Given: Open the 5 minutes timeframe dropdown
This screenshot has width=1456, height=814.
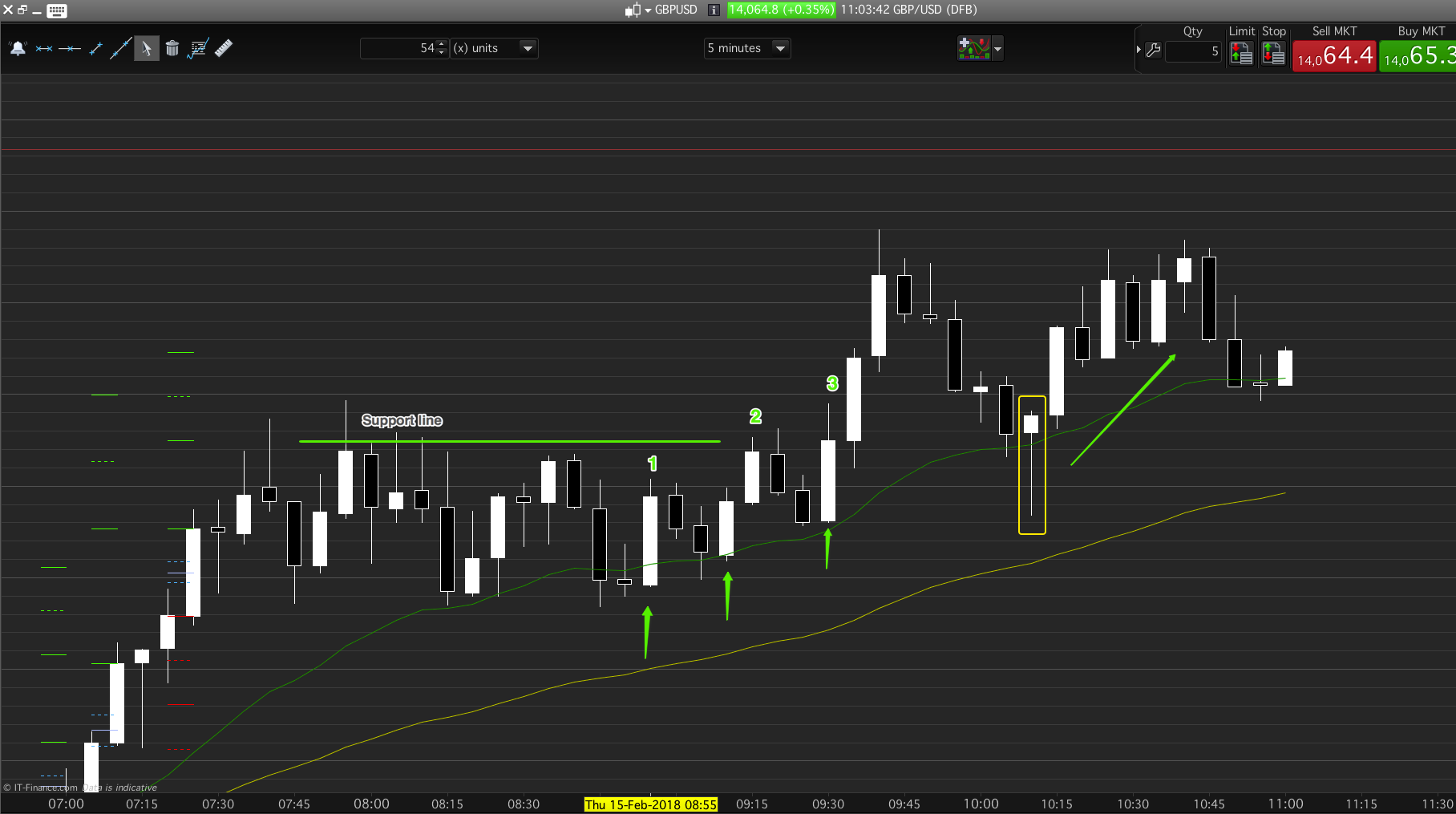Looking at the screenshot, I should click(x=779, y=48).
